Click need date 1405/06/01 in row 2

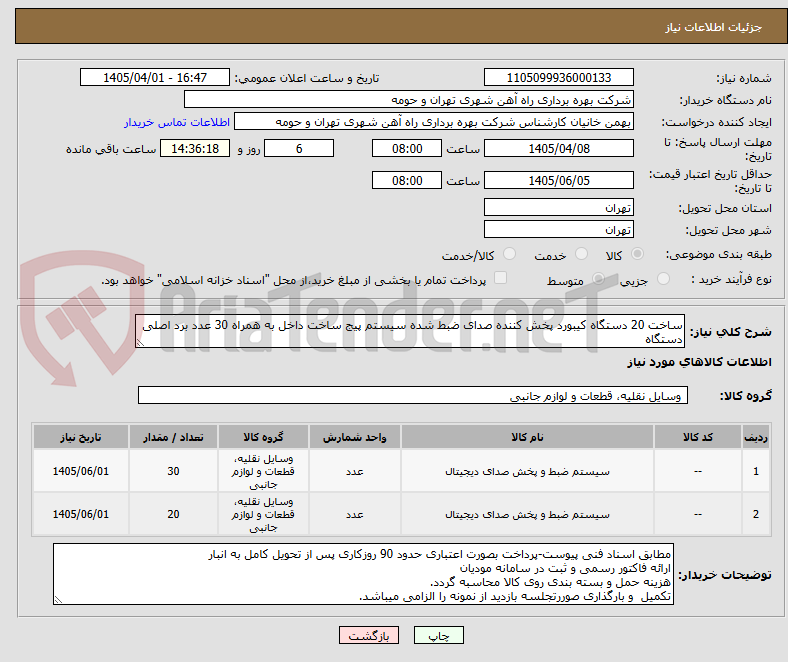coord(80,514)
